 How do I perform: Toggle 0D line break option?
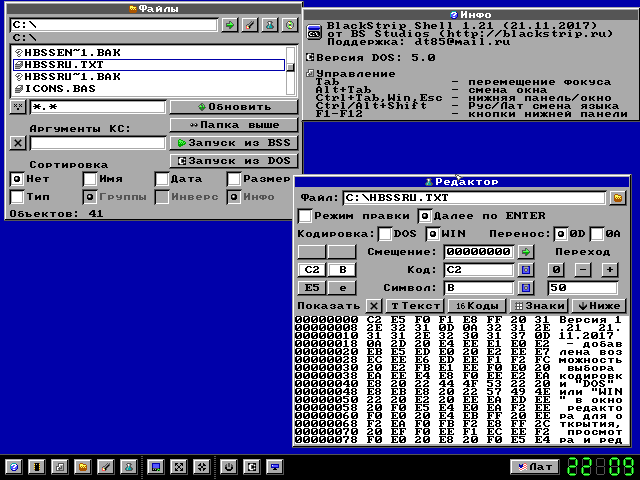tap(561, 234)
